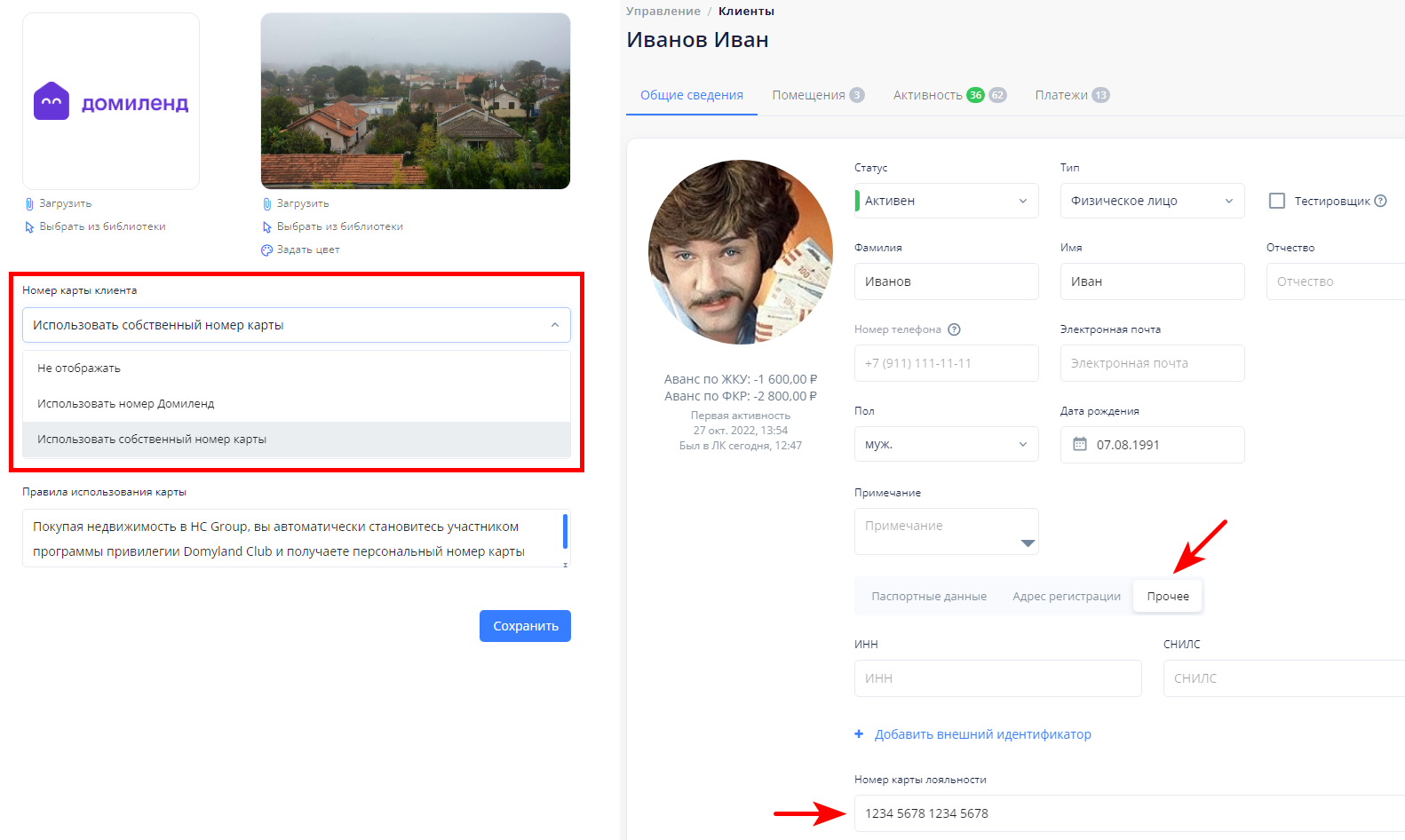Choose highlighted Использовать собственный номер карты option

(296, 440)
